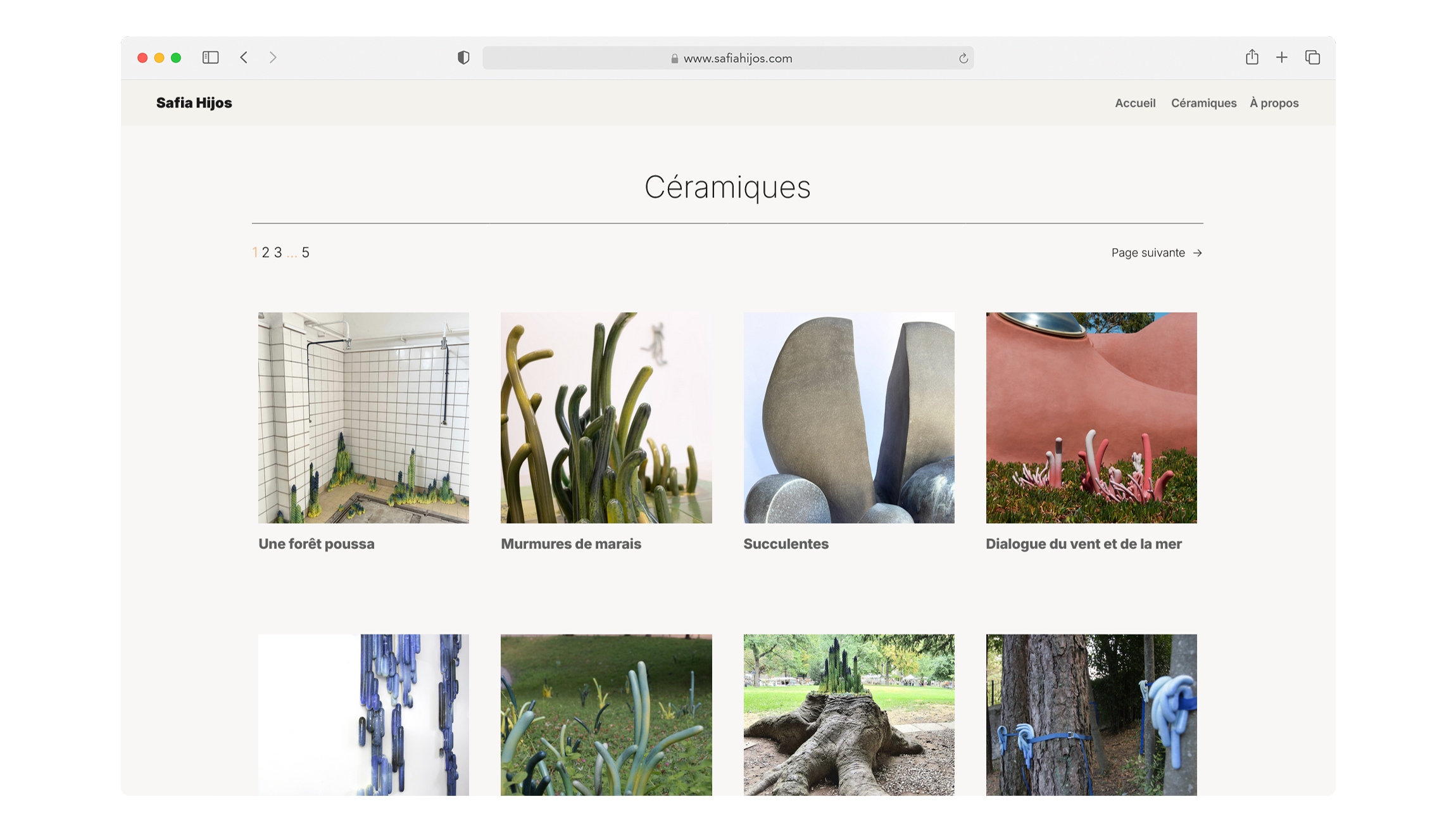The image size is (1456, 832).
Task: Open the Safia Hijos site title
Action: pos(194,103)
